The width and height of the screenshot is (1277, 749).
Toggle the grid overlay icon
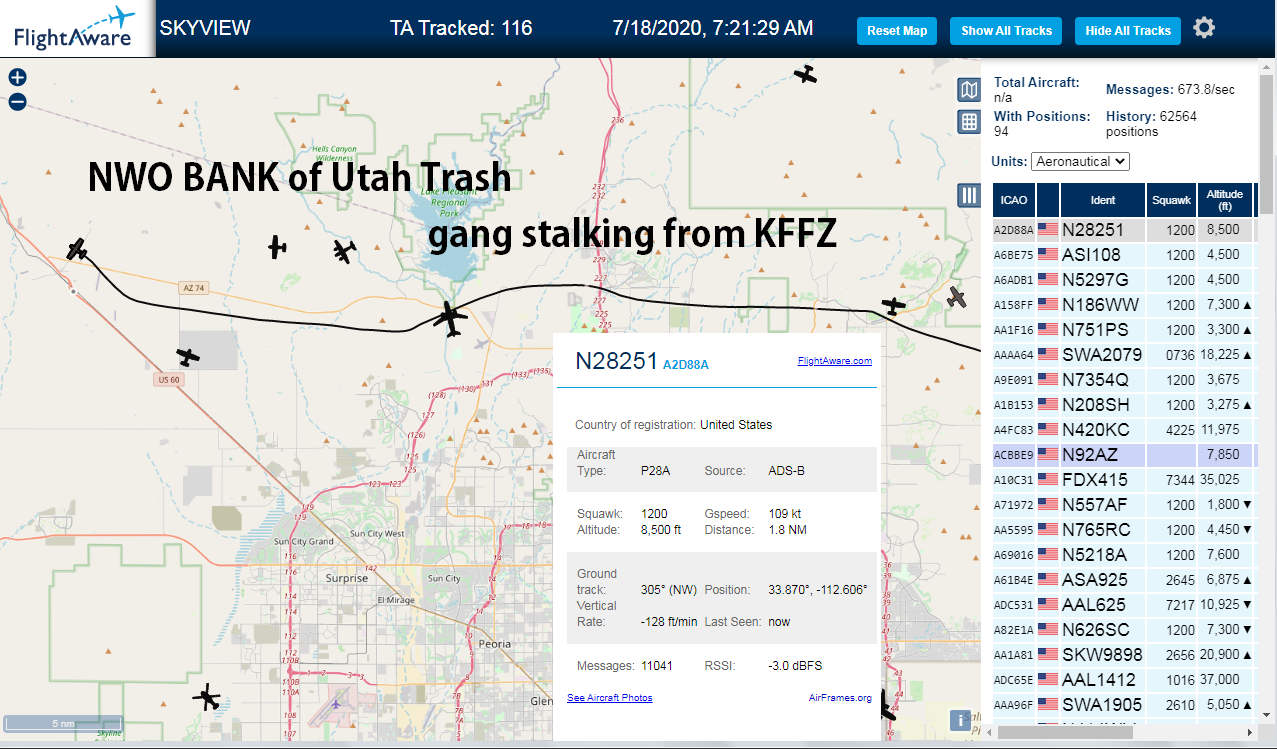tap(969, 122)
